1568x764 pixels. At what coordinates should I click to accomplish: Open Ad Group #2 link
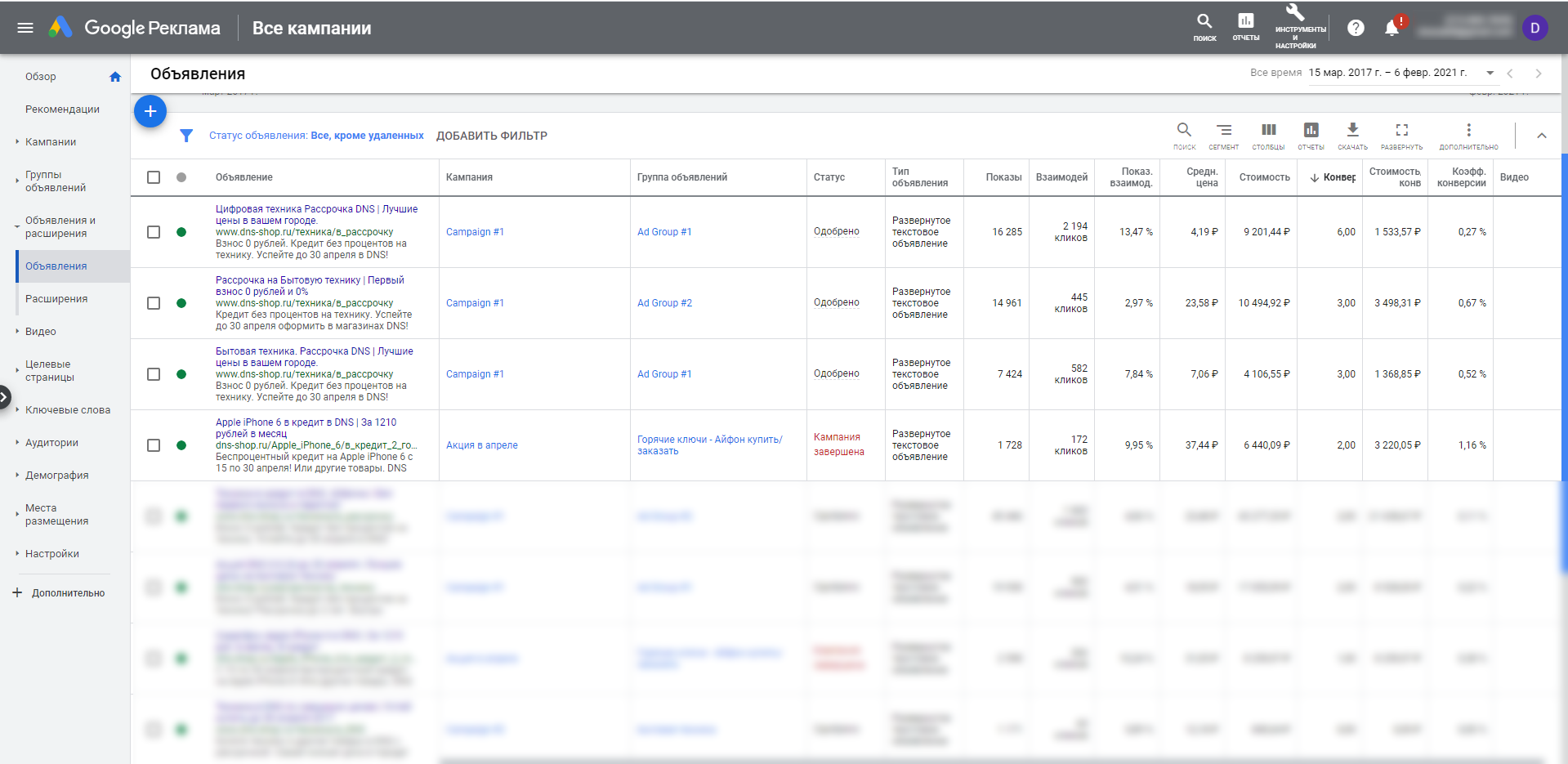(x=664, y=303)
